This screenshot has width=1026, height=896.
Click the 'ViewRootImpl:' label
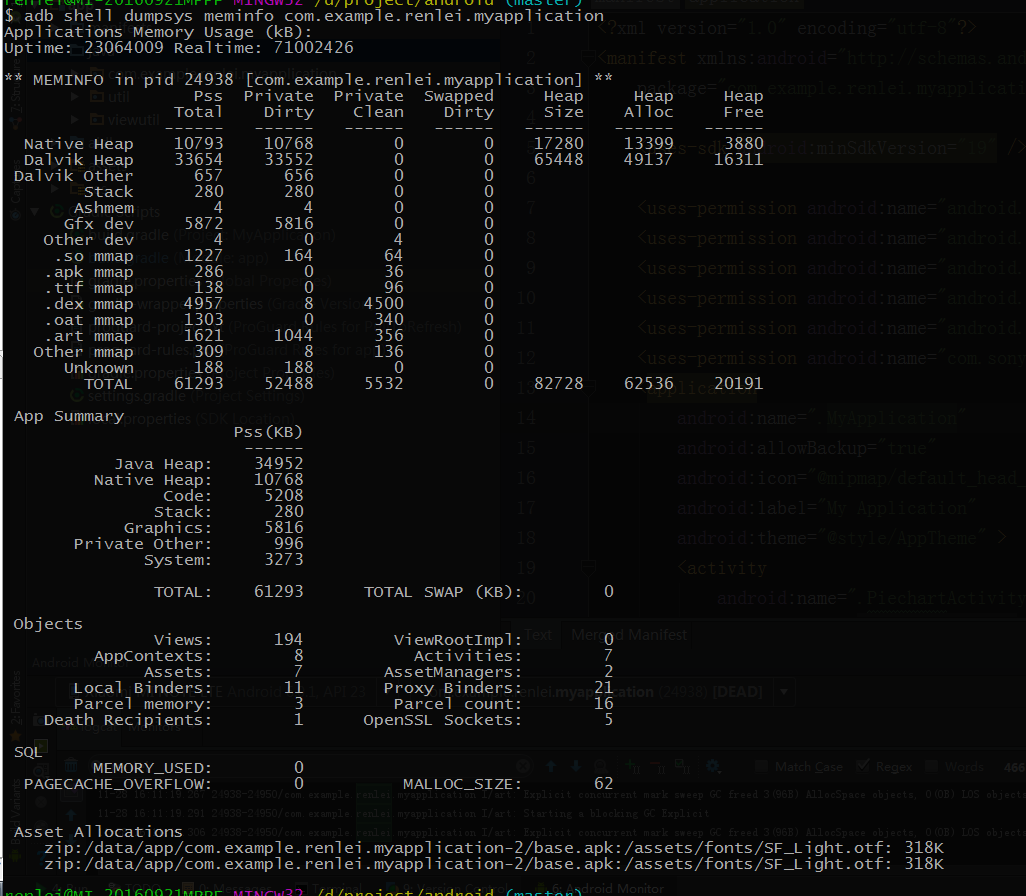(x=458, y=640)
